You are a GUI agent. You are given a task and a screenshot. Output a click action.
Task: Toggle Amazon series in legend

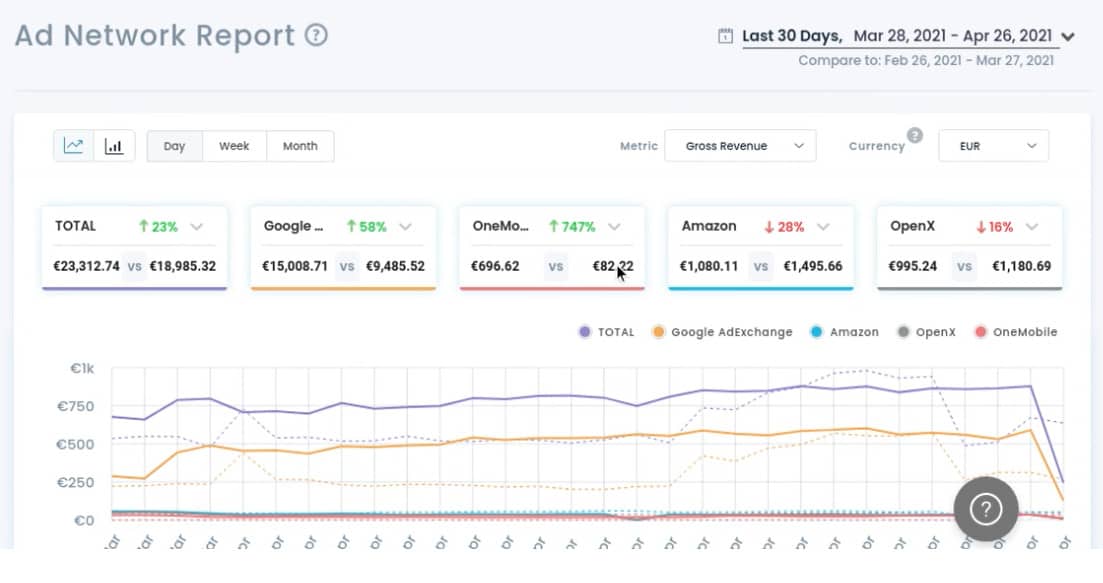click(x=845, y=332)
